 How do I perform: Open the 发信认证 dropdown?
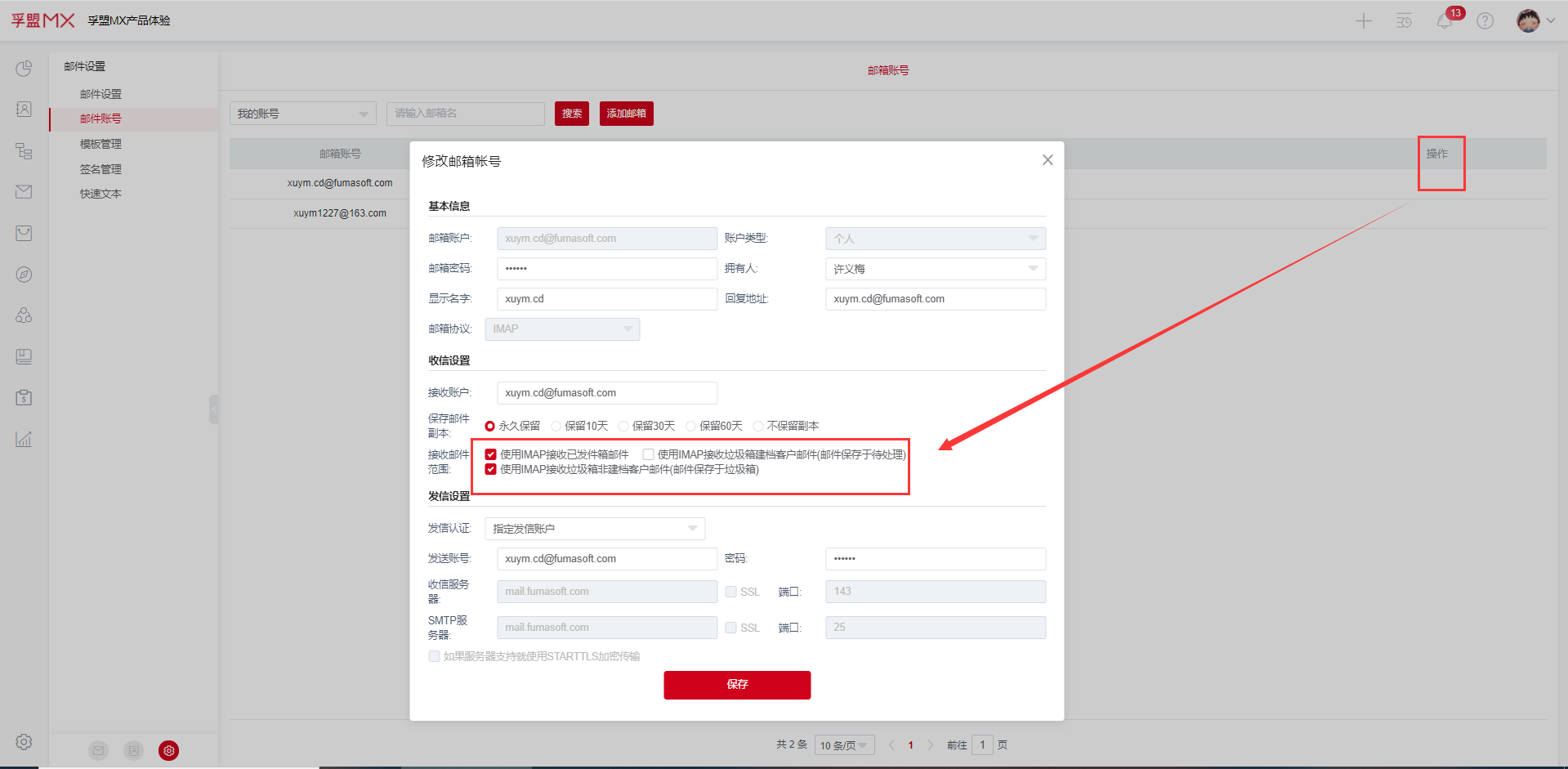pos(595,529)
